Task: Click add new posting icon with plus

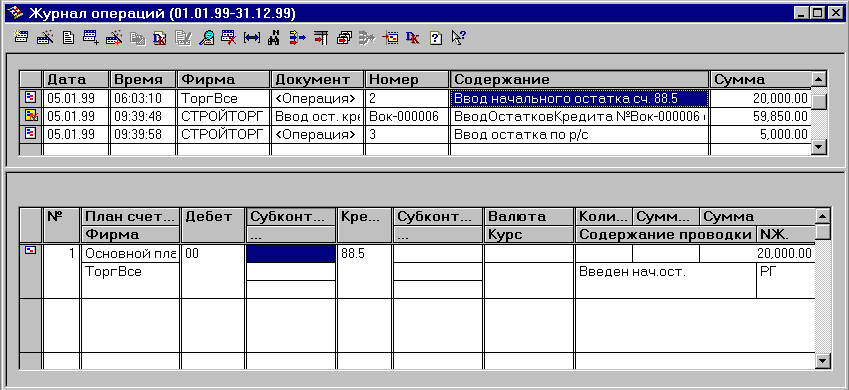Action: [90, 37]
